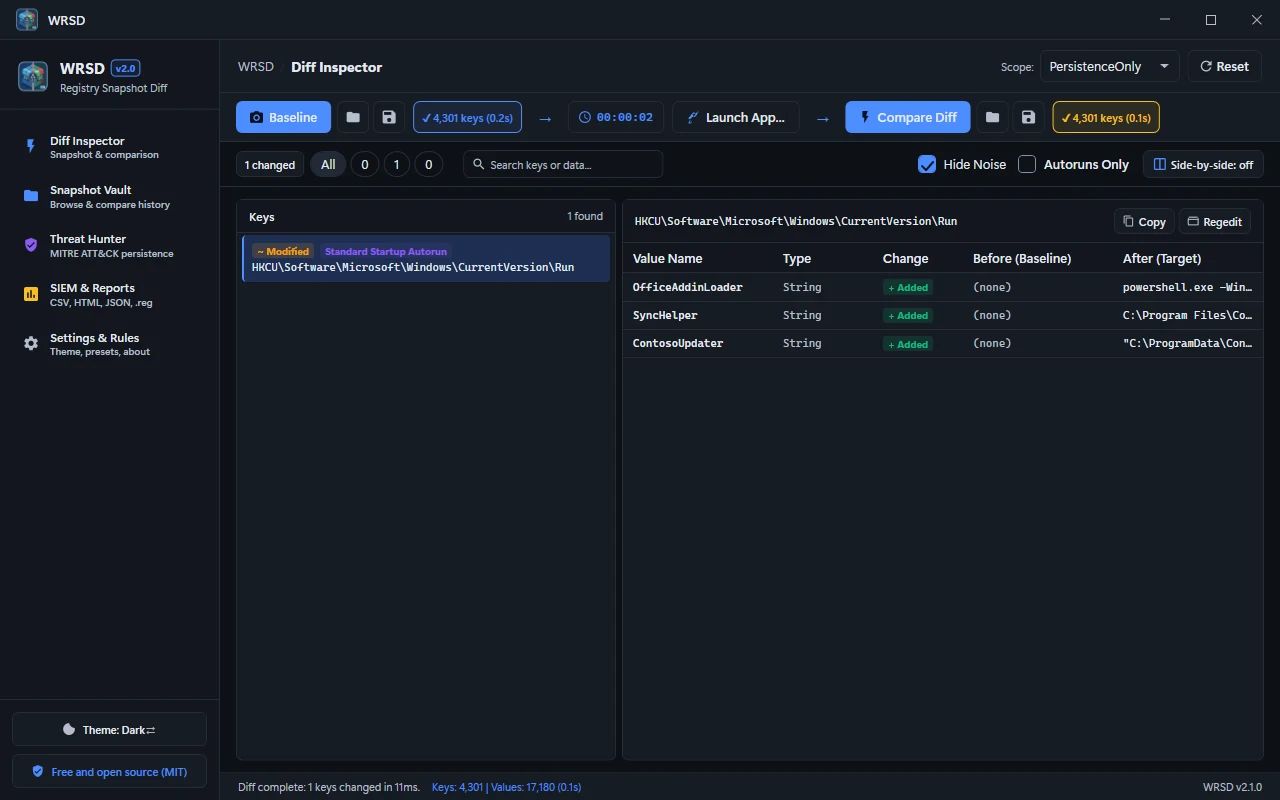Click the After (Target) column header
Viewport: 1280px width, 800px height.
pyautogui.click(x=1162, y=258)
